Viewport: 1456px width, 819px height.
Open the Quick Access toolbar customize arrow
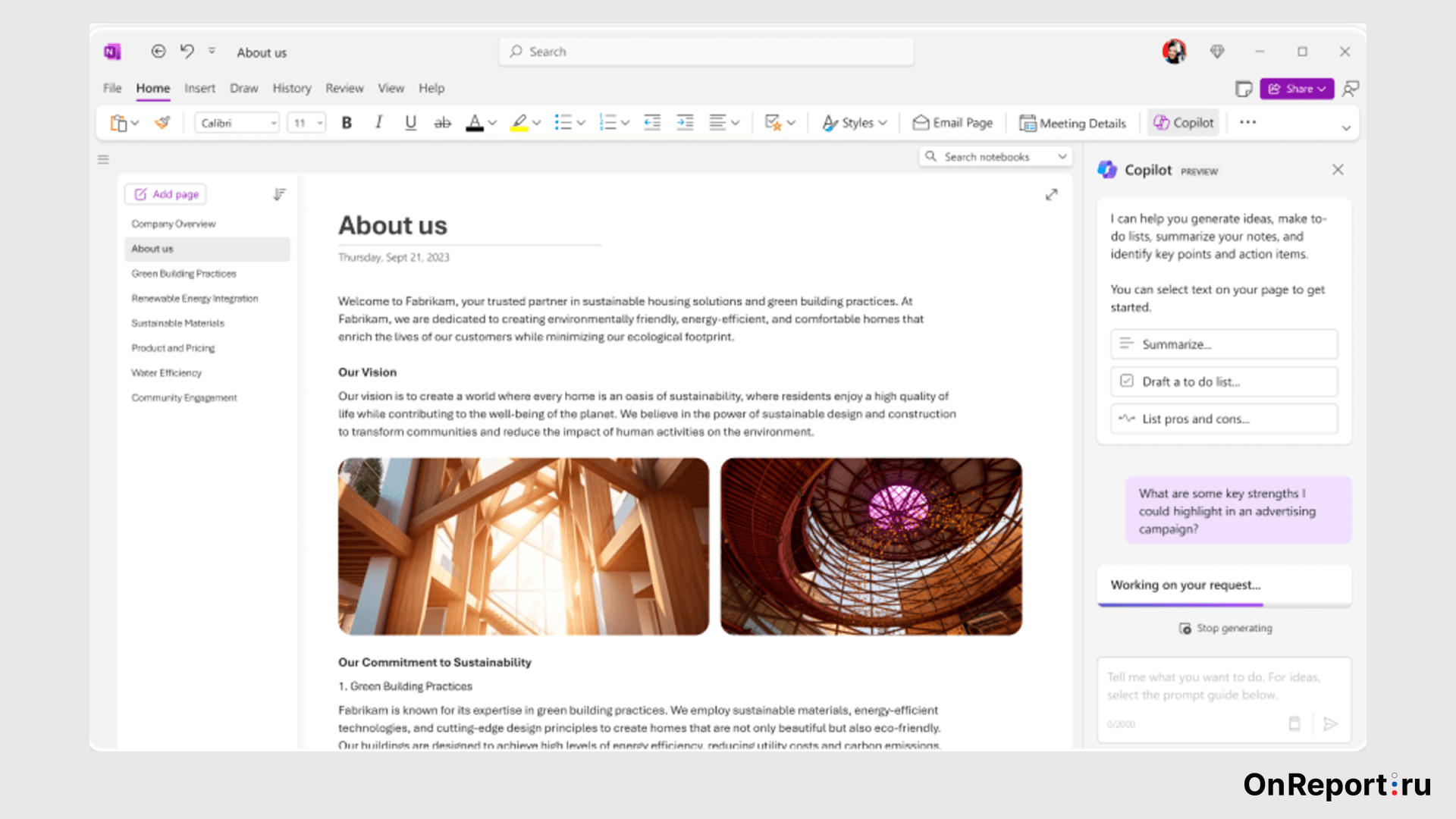(212, 51)
